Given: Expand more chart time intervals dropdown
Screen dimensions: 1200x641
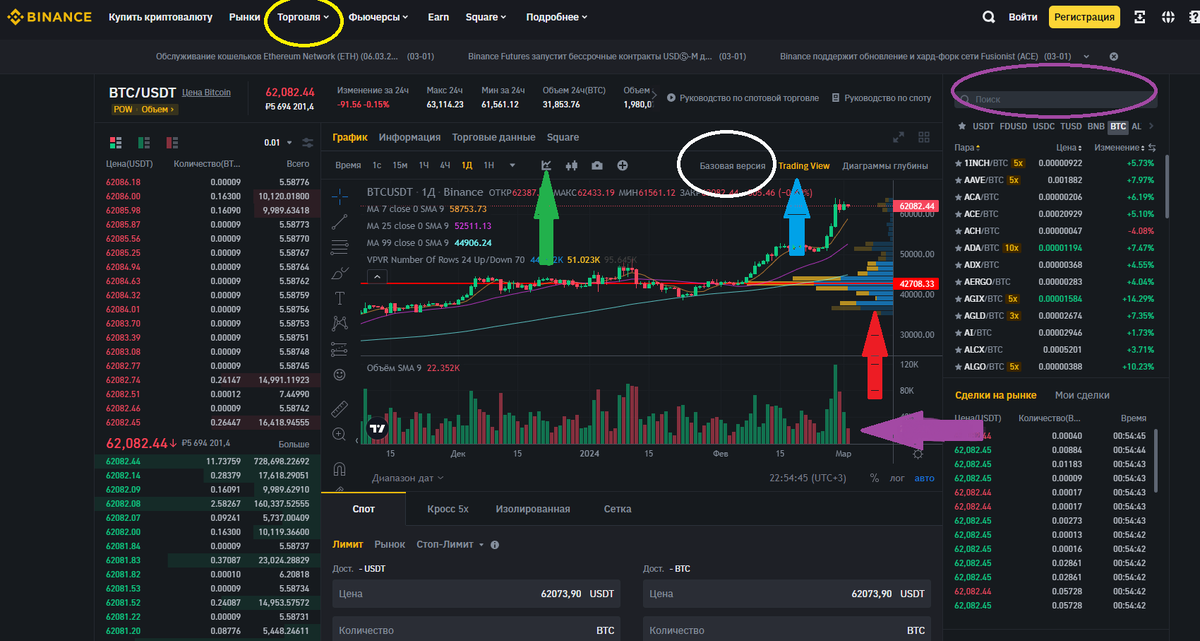Looking at the screenshot, I should coord(512,165).
